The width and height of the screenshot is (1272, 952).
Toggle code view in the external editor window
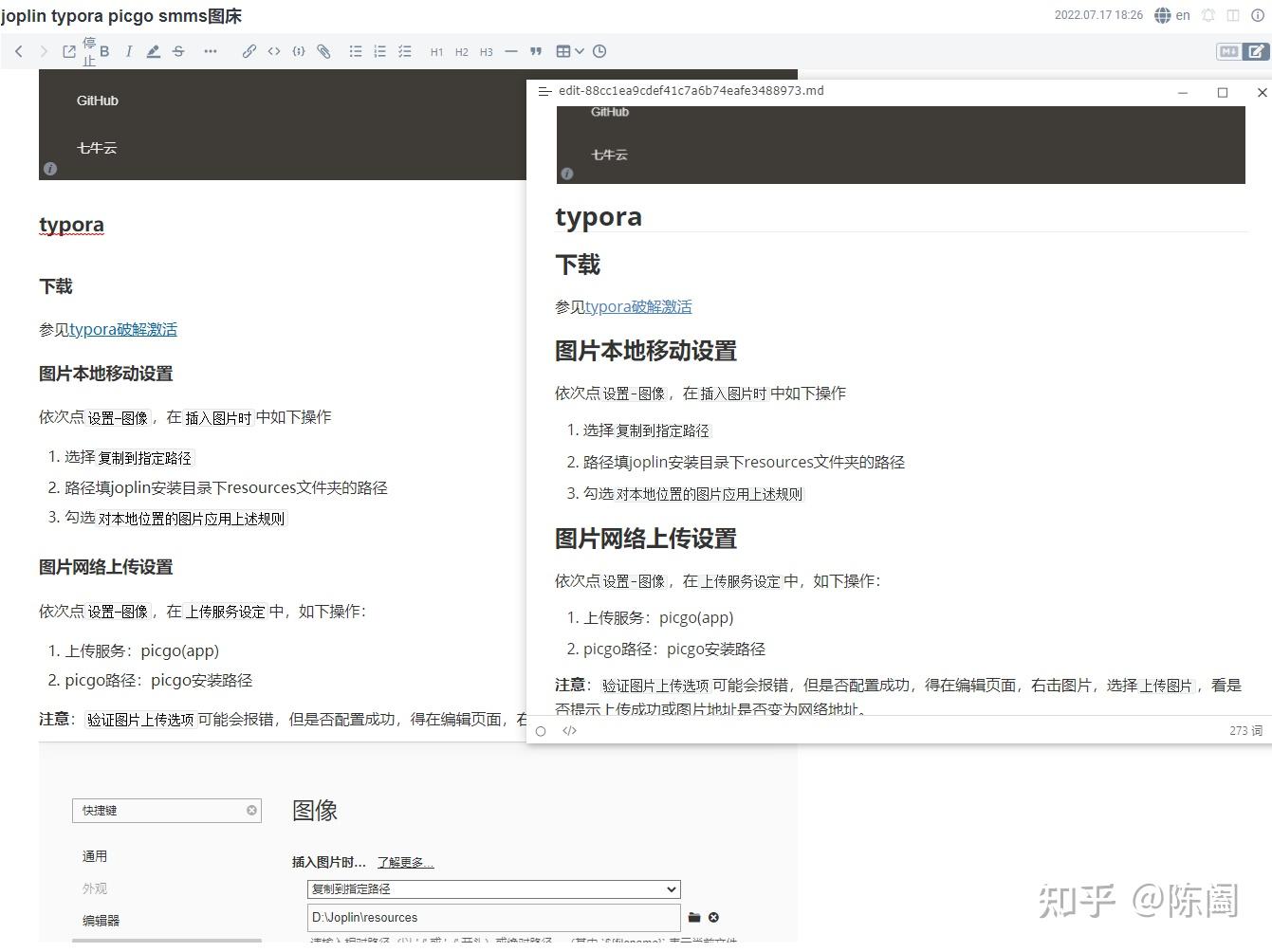click(x=569, y=730)
